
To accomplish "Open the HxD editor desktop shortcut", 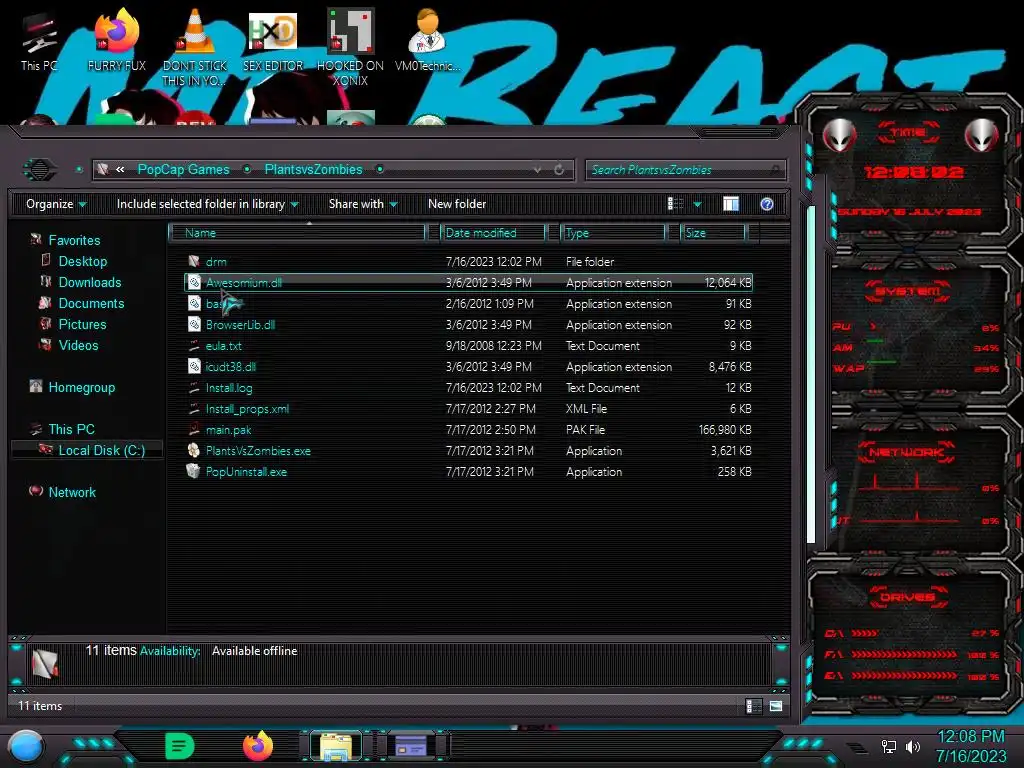I will click(273, 40).
